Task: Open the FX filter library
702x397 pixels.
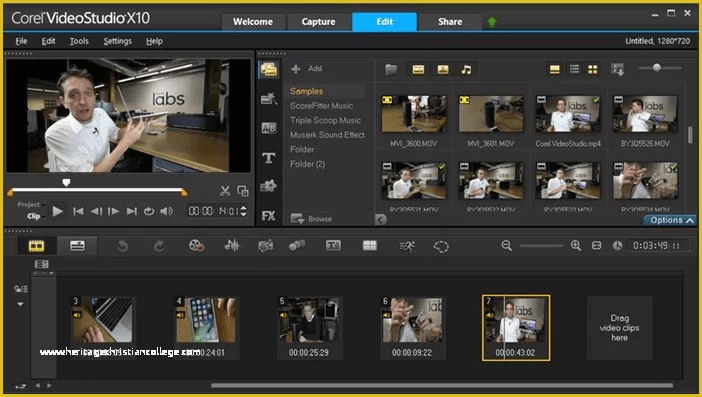Action: 269,216
